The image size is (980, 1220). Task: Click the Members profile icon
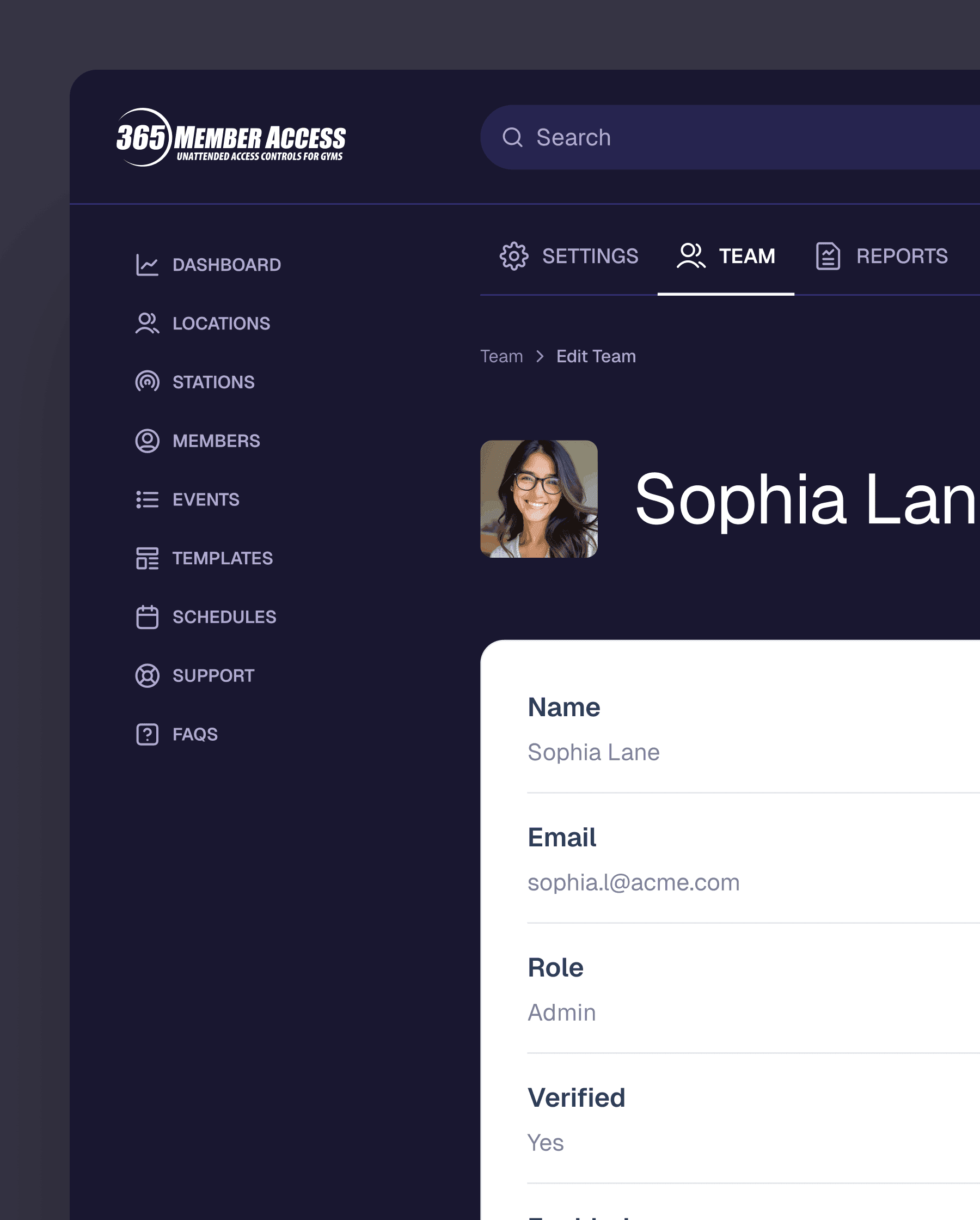coord(147,441)
